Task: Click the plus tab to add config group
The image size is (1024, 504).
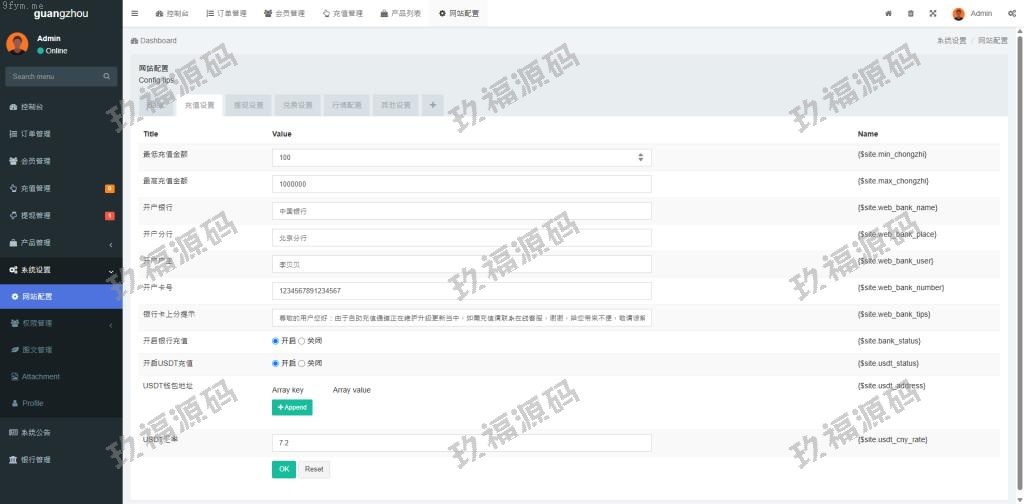Action: point(432,104)
